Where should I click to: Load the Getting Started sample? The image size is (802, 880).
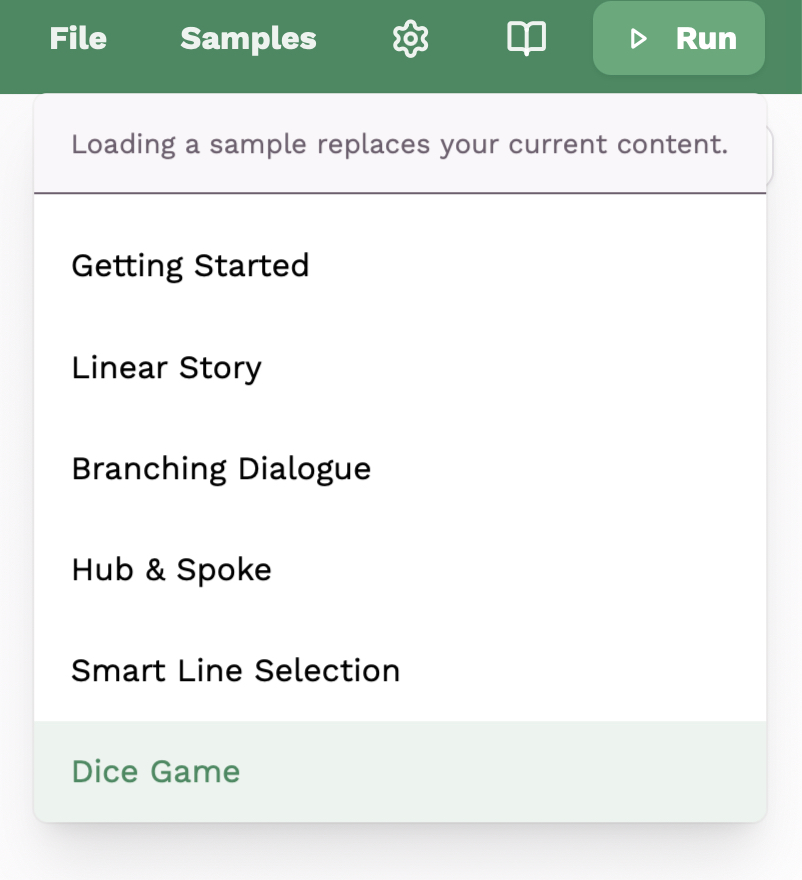(190, 266)
